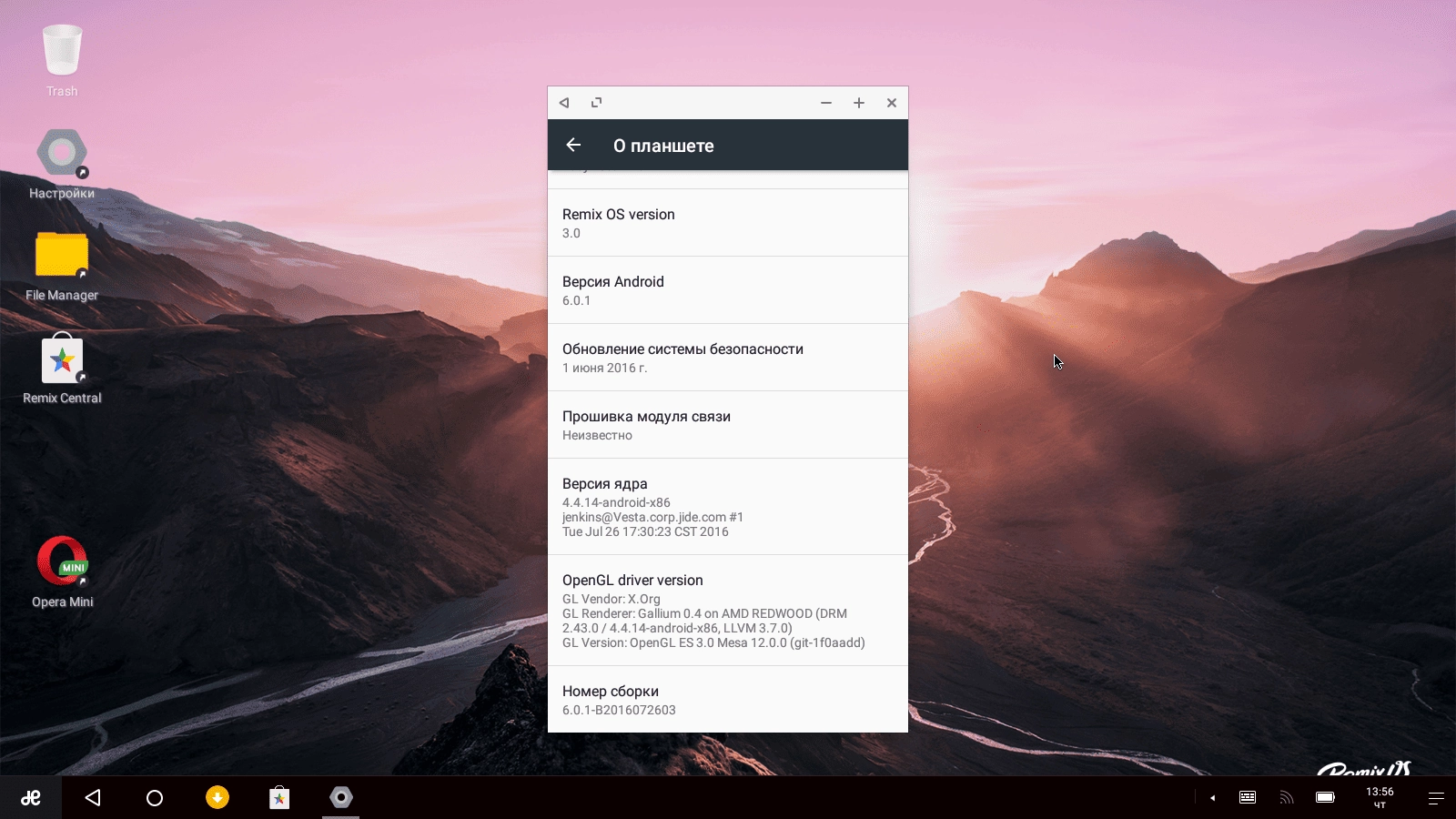Launch Opera Mini from the desktop
This screenshot has height=819, width=1456.
click(62, 571)
